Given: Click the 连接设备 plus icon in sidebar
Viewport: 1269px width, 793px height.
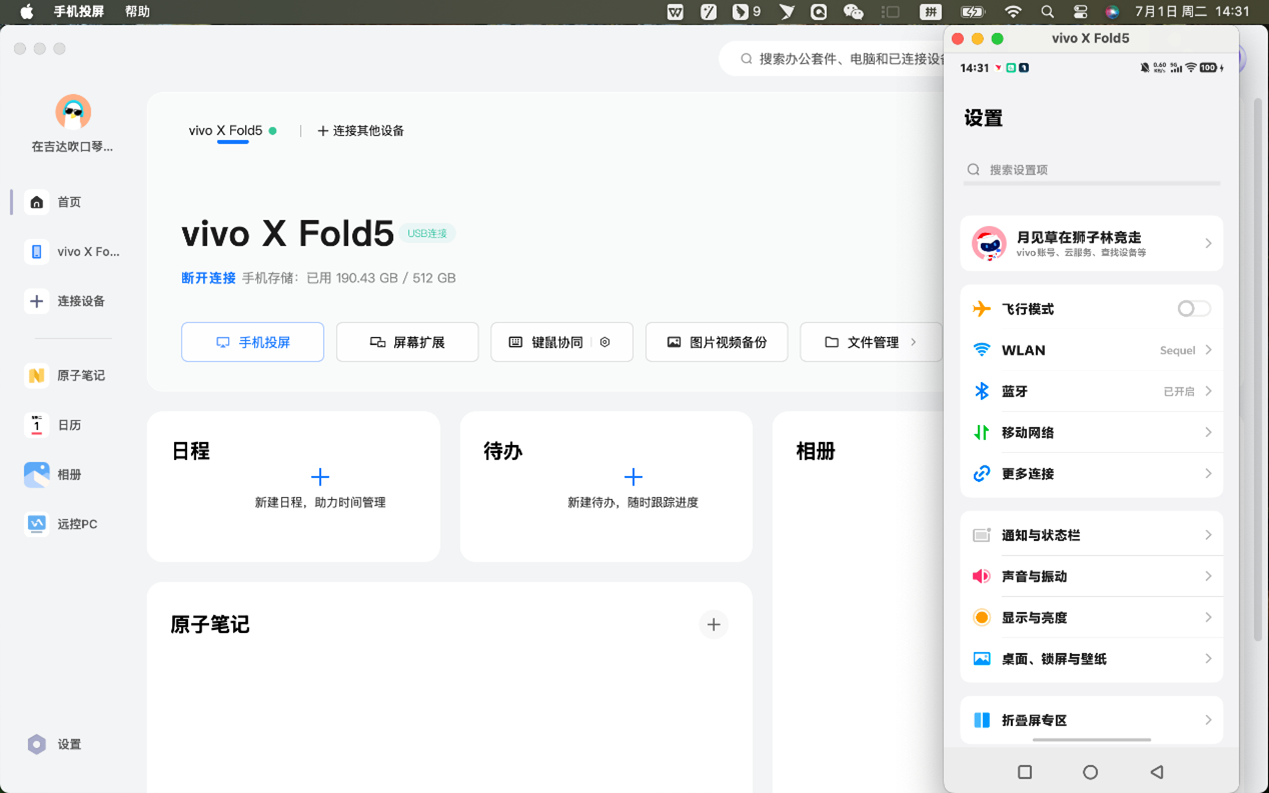Looking at the screenshot, I should [x=37, y=301].
